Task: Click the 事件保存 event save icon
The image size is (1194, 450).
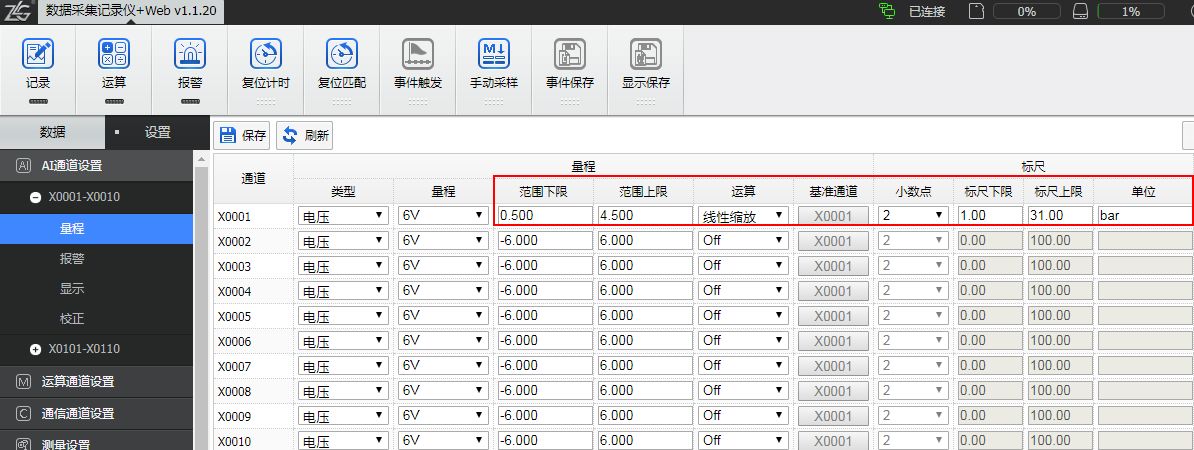Action: tap(569, 54)
